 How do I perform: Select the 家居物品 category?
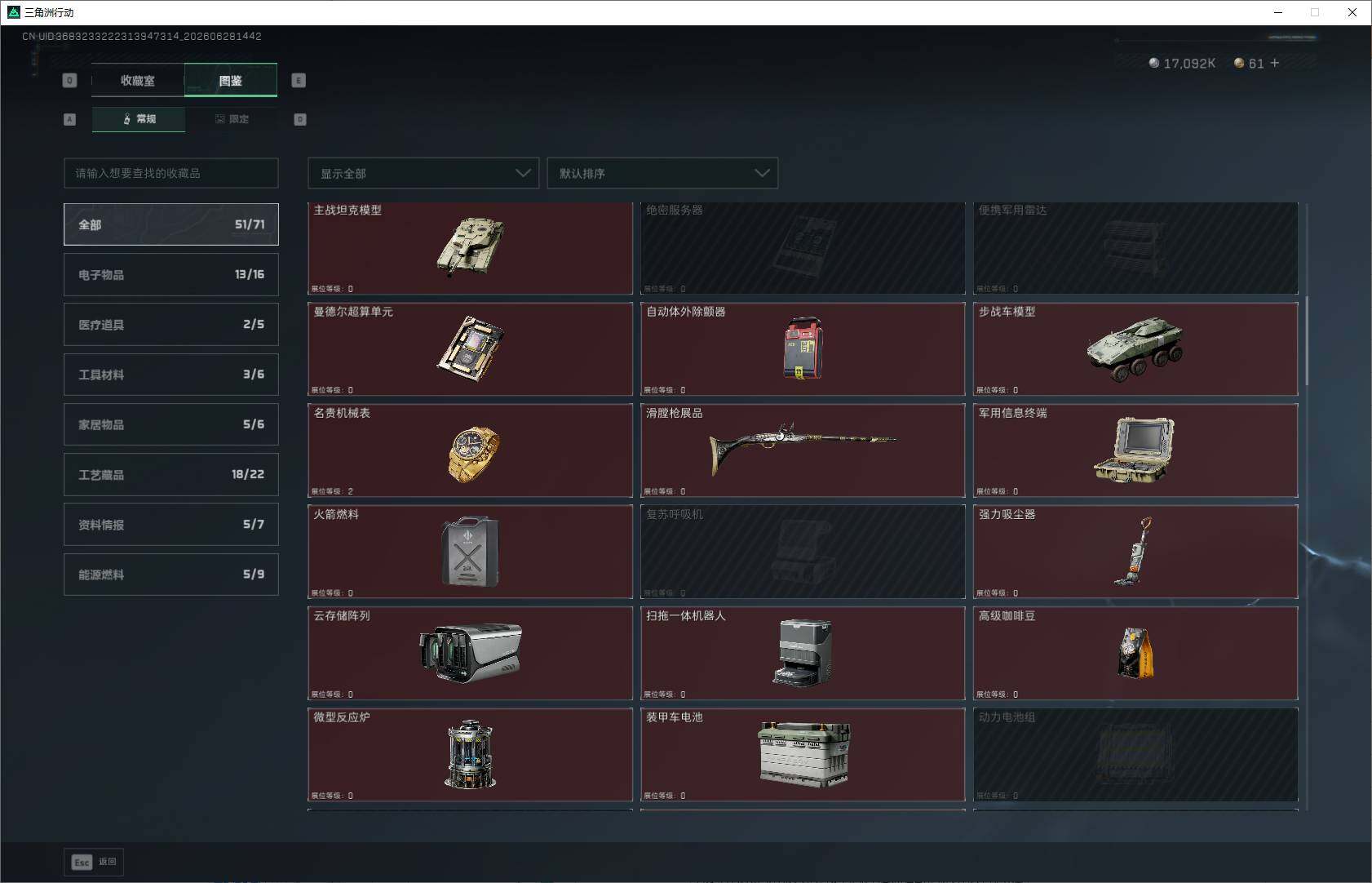click(x=171, y=424)
